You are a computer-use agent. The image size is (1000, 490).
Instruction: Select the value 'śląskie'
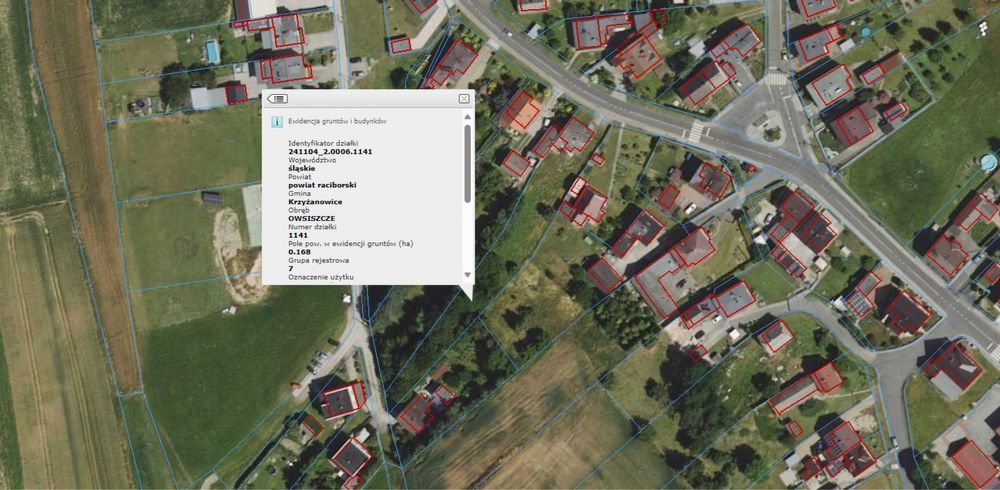[x=300, y=168]
